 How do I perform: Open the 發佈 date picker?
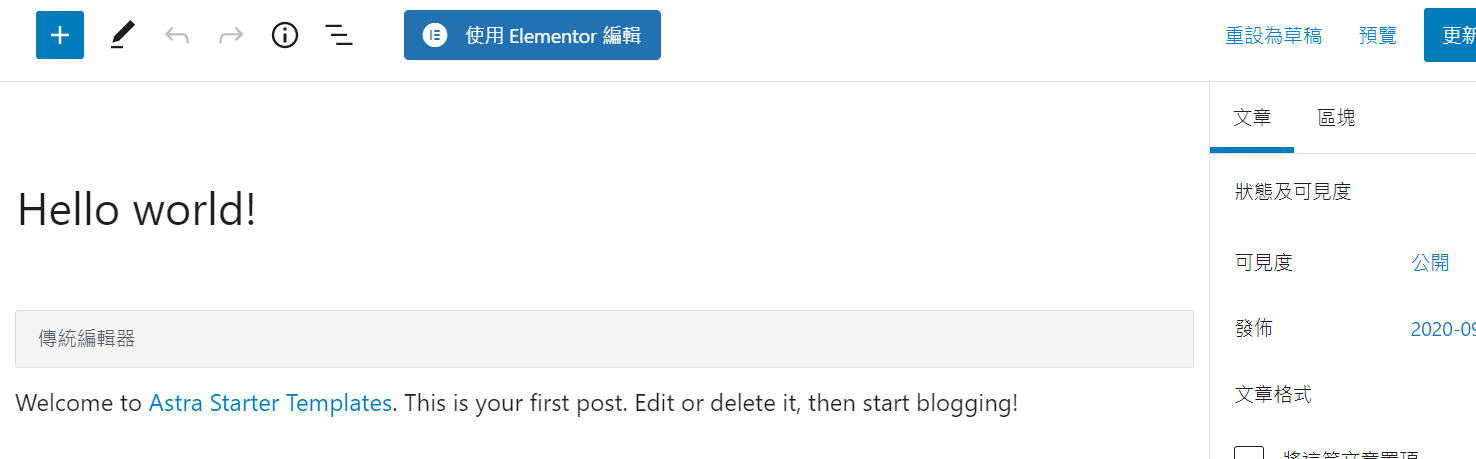point(1443,329)
